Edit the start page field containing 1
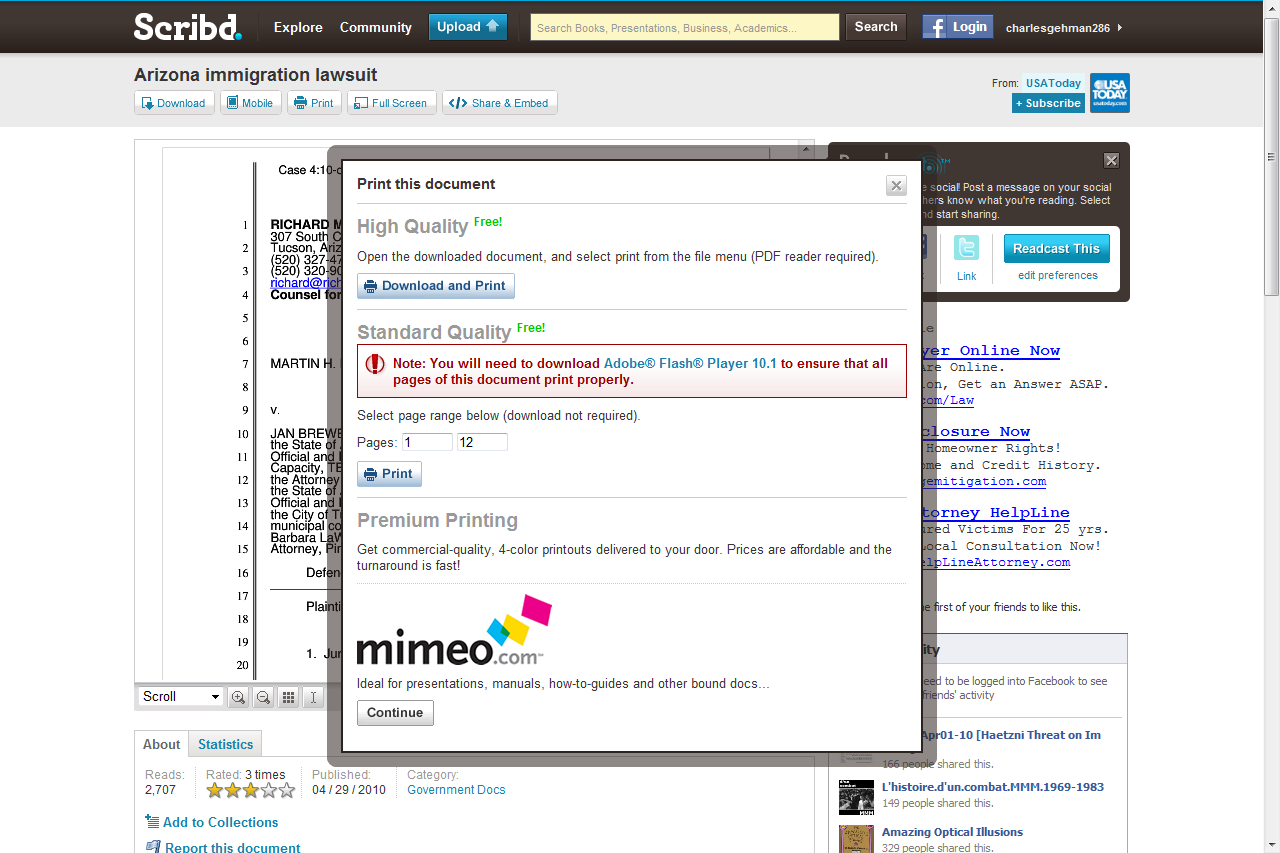This screenshot has width=1280, height=853. tap(427, 442)
